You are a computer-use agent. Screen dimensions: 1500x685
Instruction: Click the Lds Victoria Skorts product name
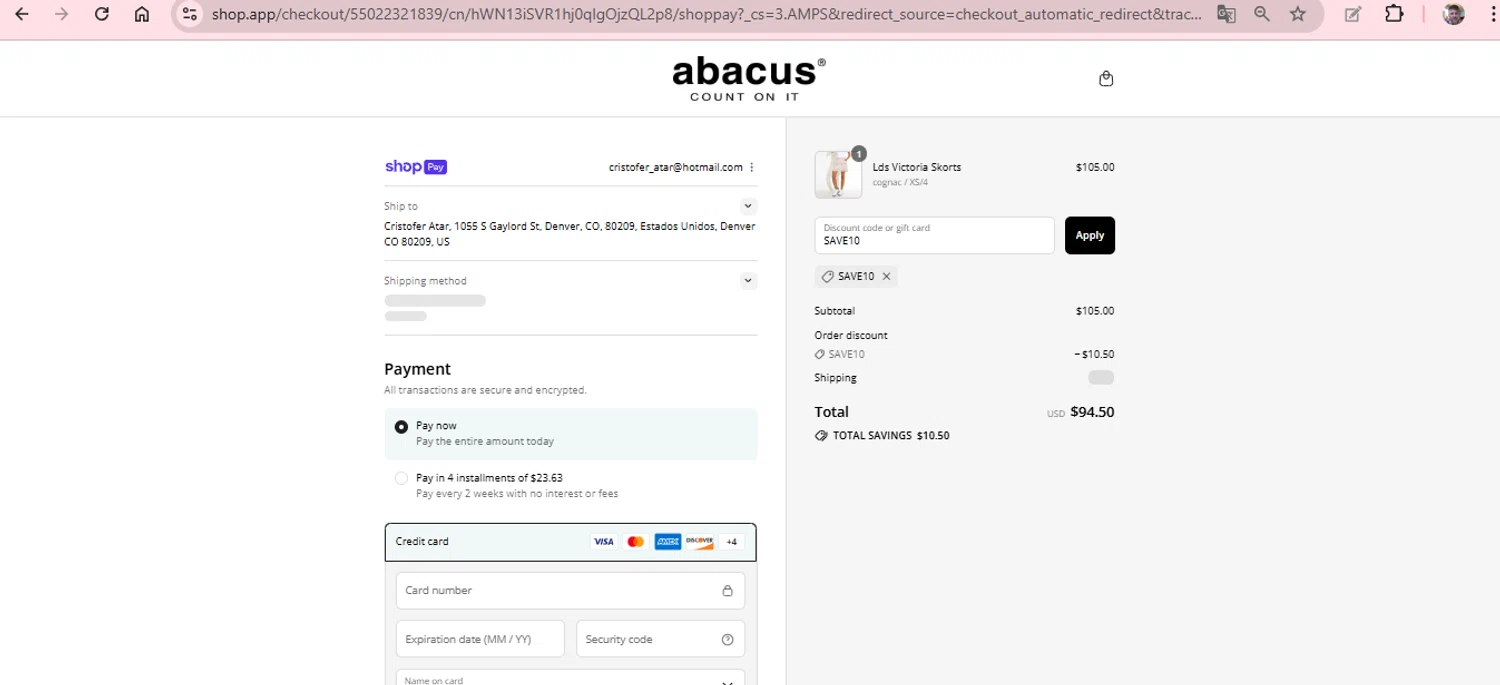tap(917, 167)
